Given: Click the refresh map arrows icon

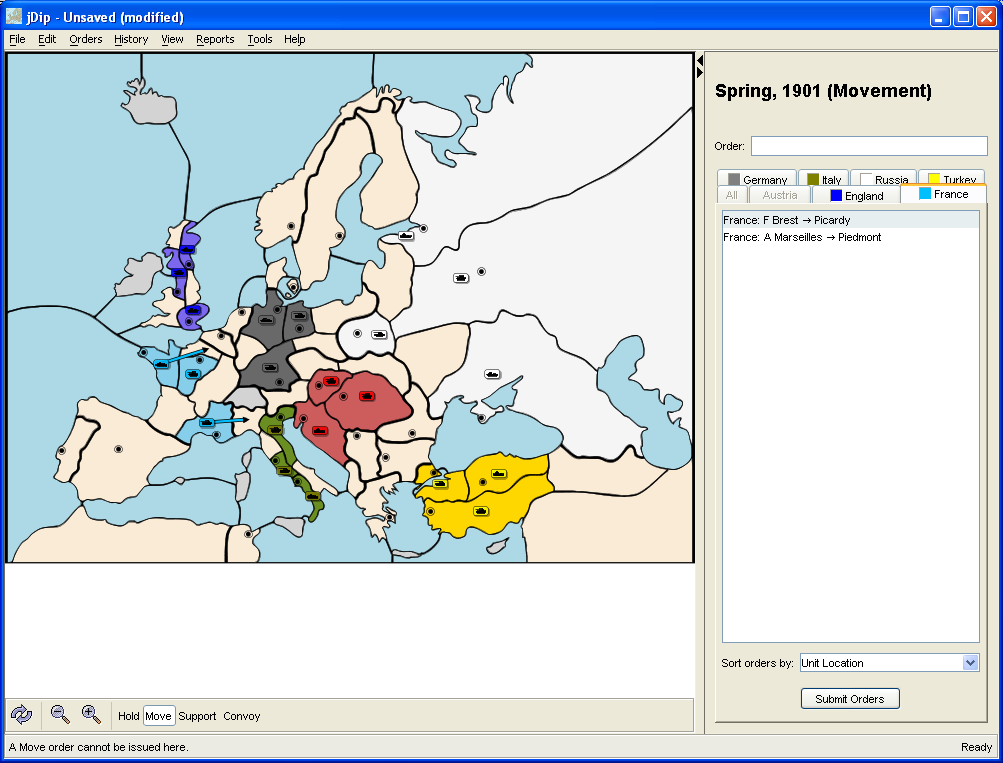Looking at the screenshot, I should click(21, 714).
